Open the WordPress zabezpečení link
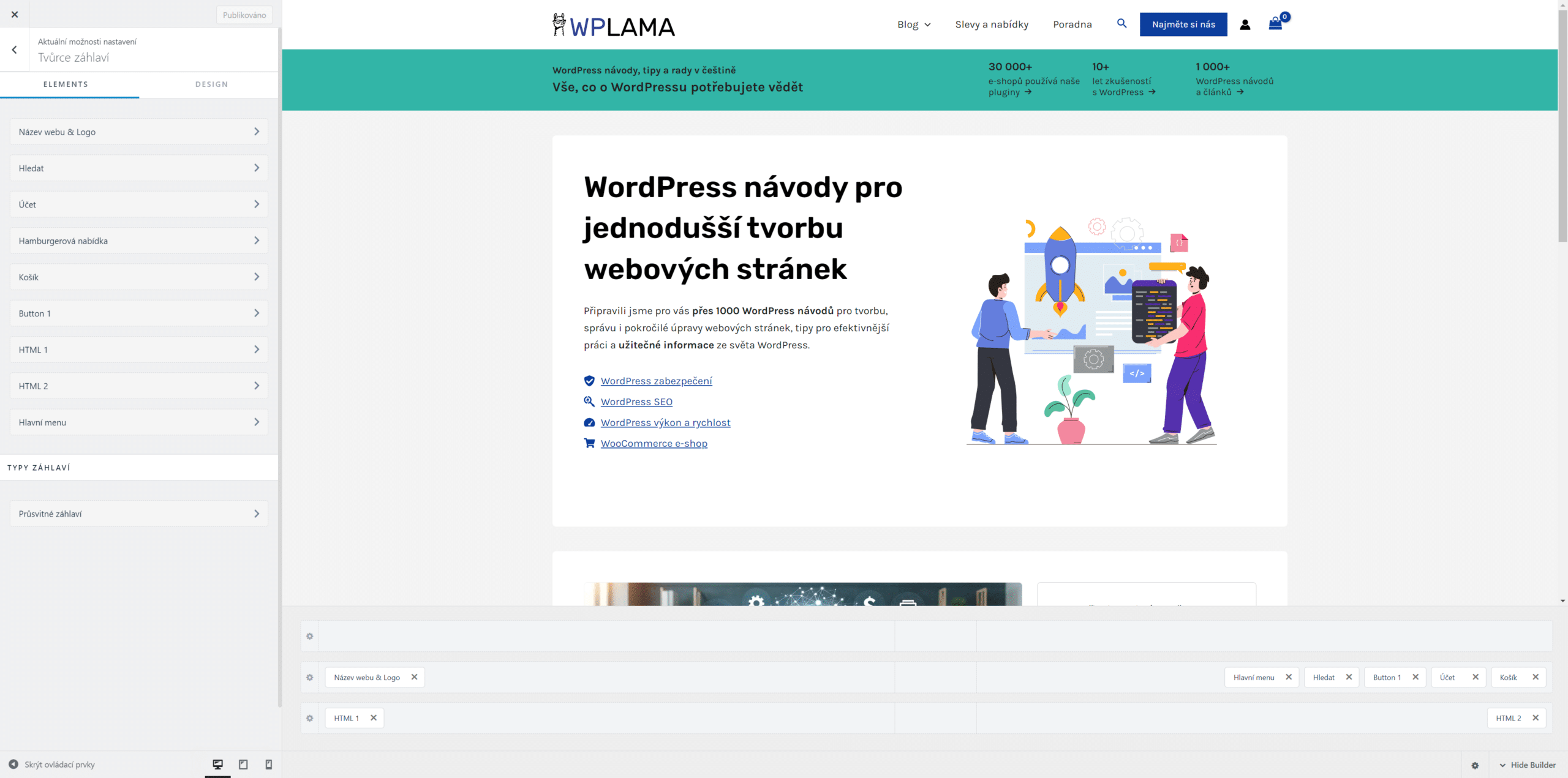This screenshot has width=1568, height=778. (x=656, y=381)
